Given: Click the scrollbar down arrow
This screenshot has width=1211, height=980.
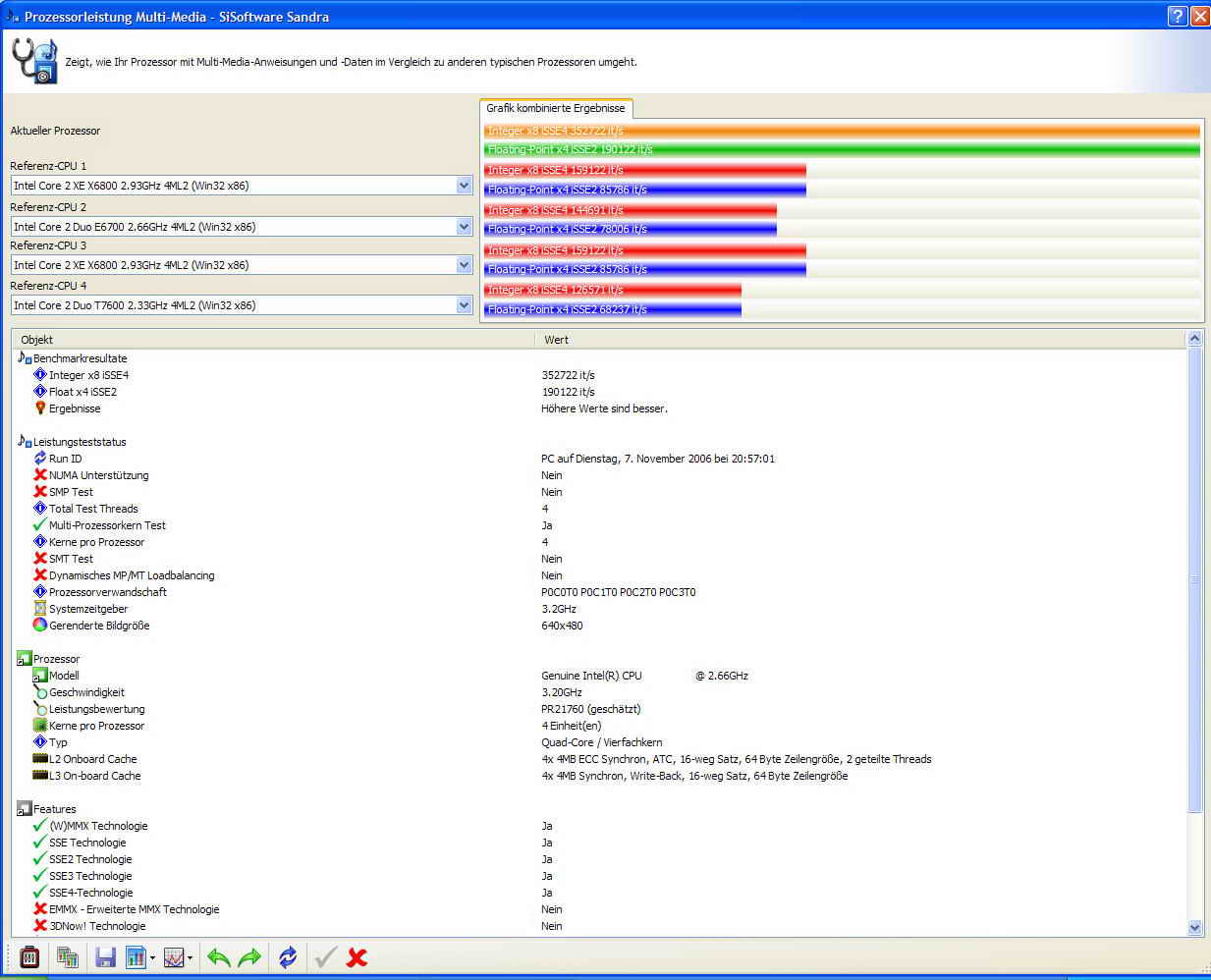Looking at the screenshot, I should coord(1195,927).
